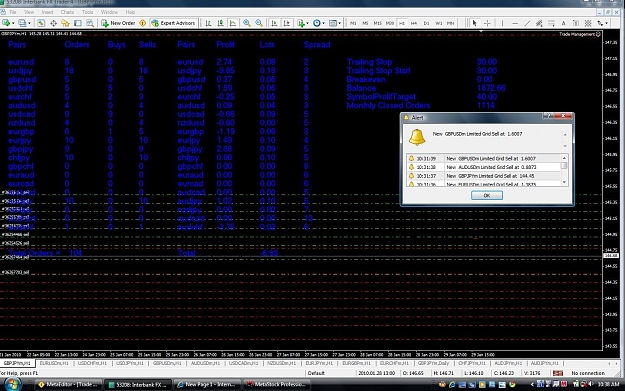Expand the Profiles dropdown arrow
Screen dimensions: 625x391
[29, 23]
